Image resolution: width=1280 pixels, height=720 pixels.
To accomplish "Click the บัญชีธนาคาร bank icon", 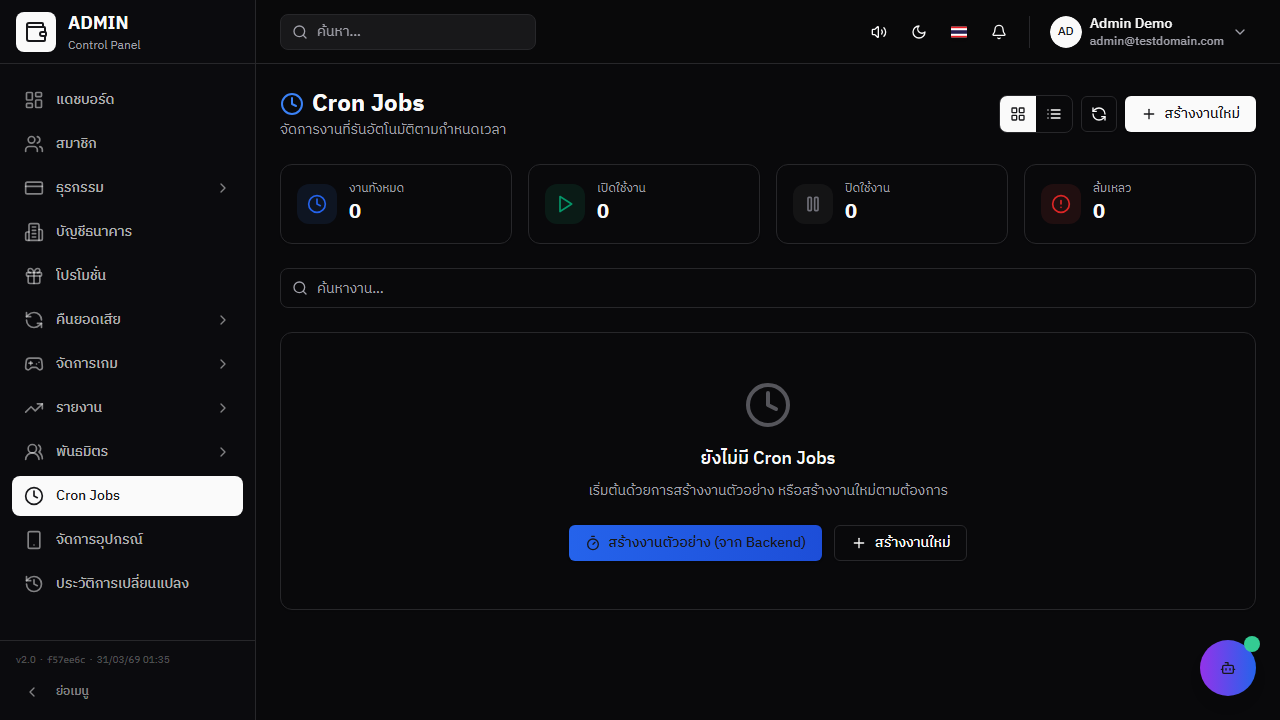I will pos(33,231).
